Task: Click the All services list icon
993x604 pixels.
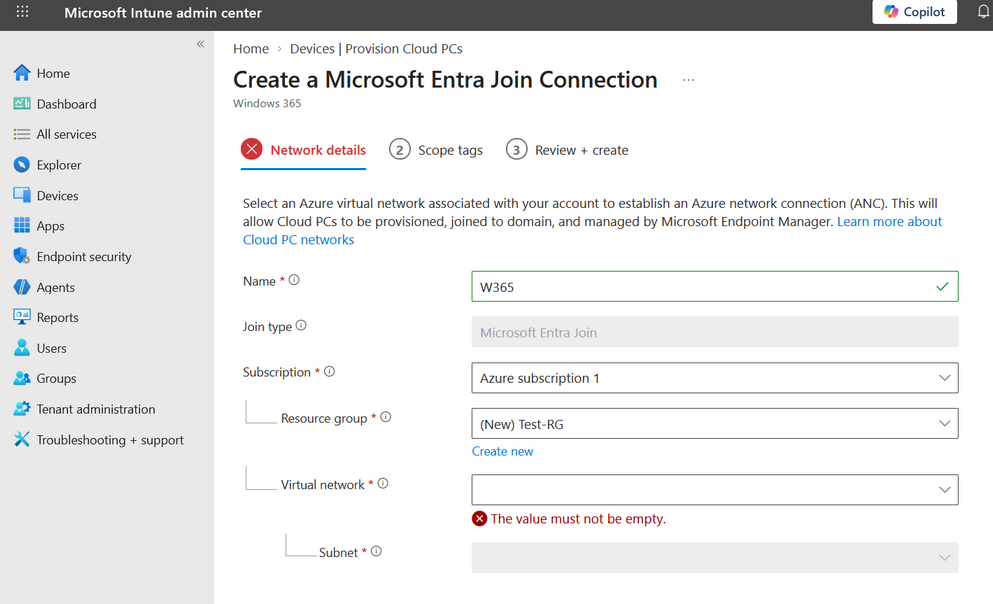Action: tap(22, 134)
